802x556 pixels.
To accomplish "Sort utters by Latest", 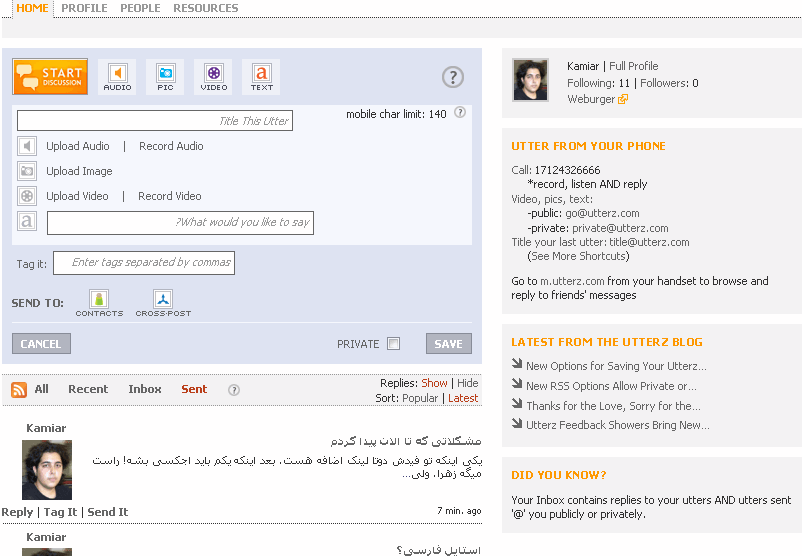I will coord(463,398).
